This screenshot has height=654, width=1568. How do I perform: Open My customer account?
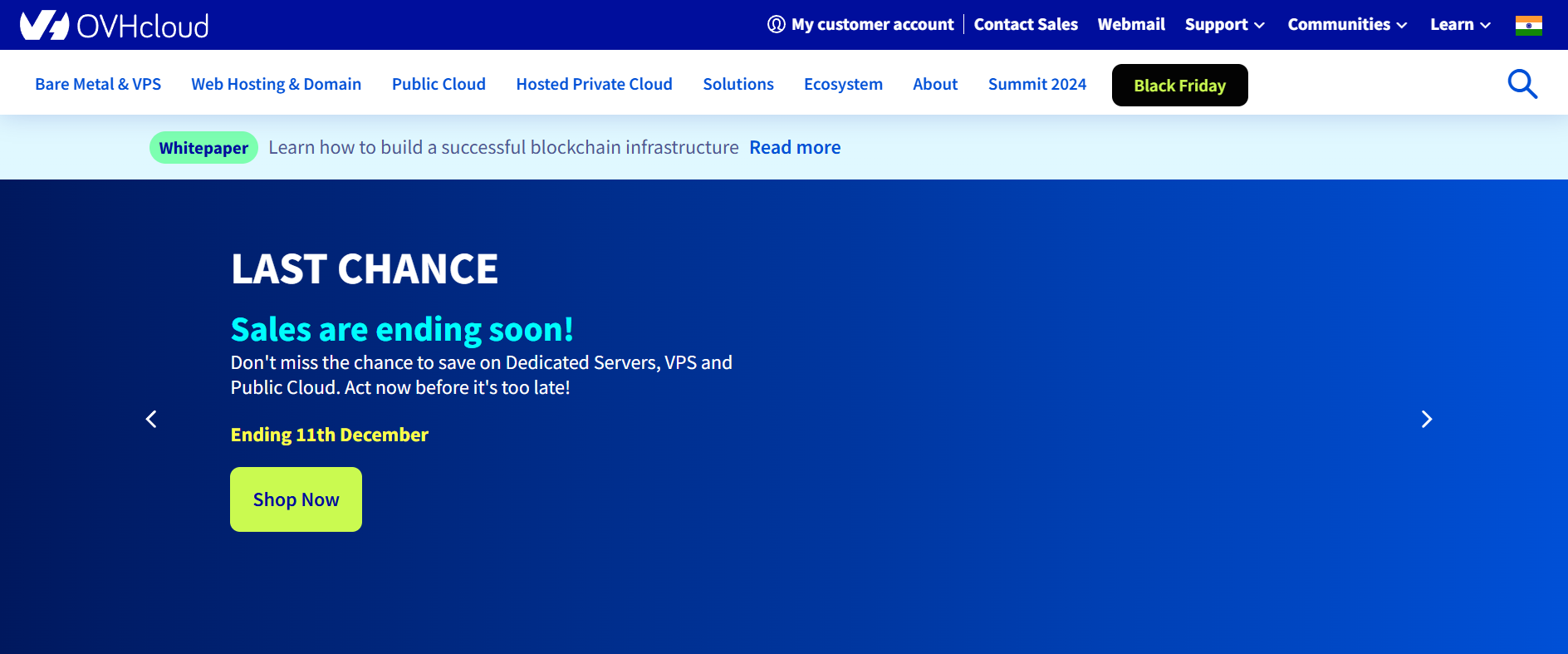pos(860,25)
